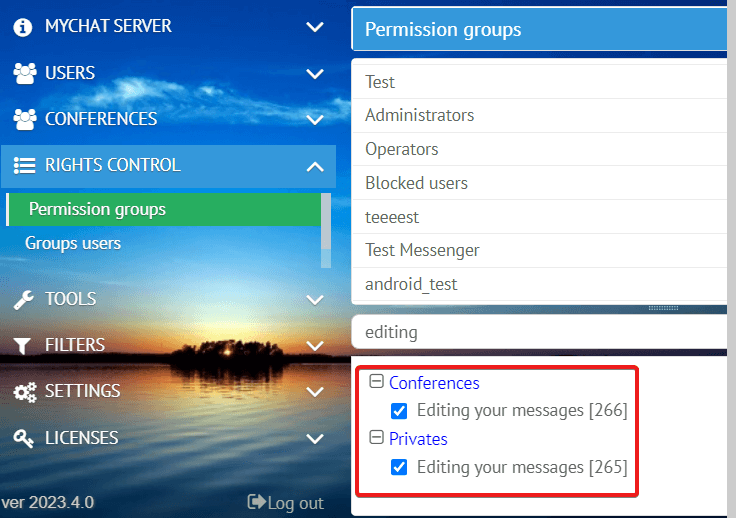
Task: Expand the Users menu chevron
Action: click(x=315, y=74)
